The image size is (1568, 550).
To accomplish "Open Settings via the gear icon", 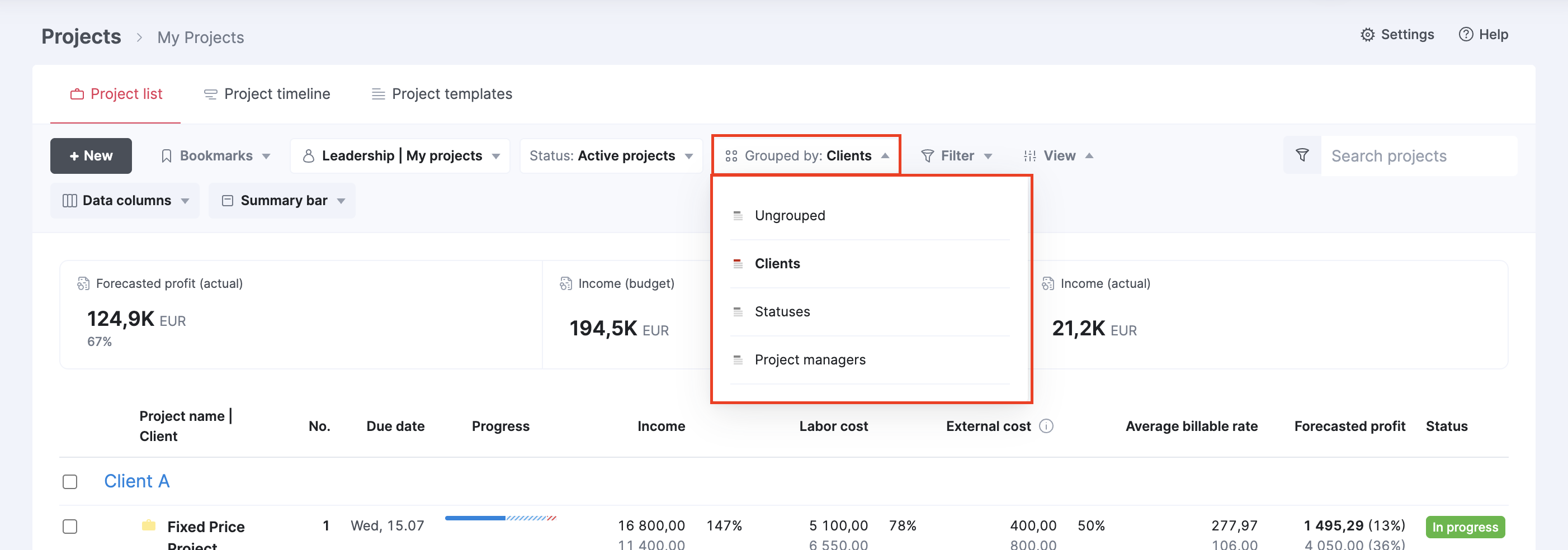I will (x=1367, y=35).
